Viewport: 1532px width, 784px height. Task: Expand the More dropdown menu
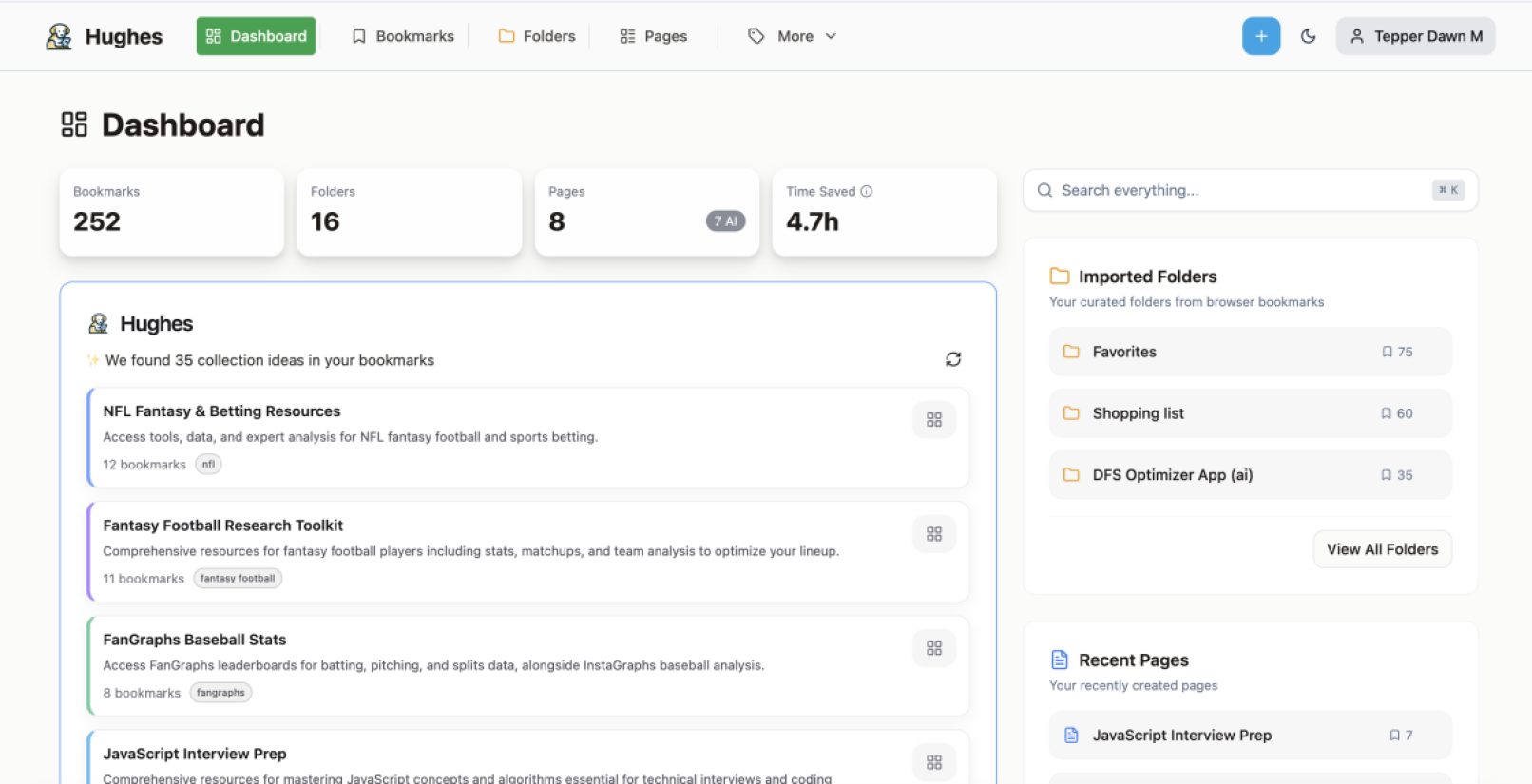point(793,36)
